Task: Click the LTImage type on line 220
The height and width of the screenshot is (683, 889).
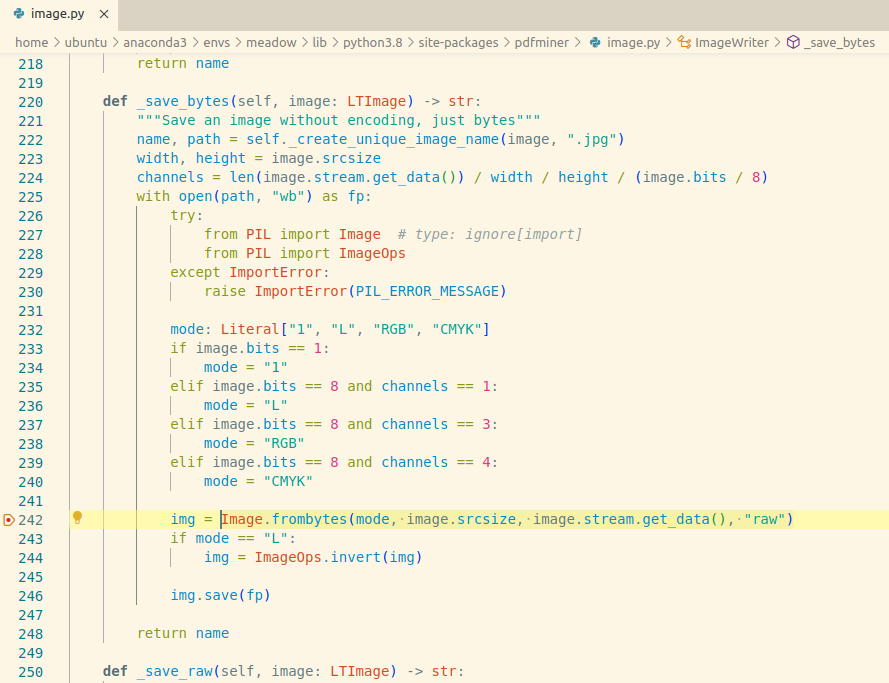Action: [x=376, y=101]
